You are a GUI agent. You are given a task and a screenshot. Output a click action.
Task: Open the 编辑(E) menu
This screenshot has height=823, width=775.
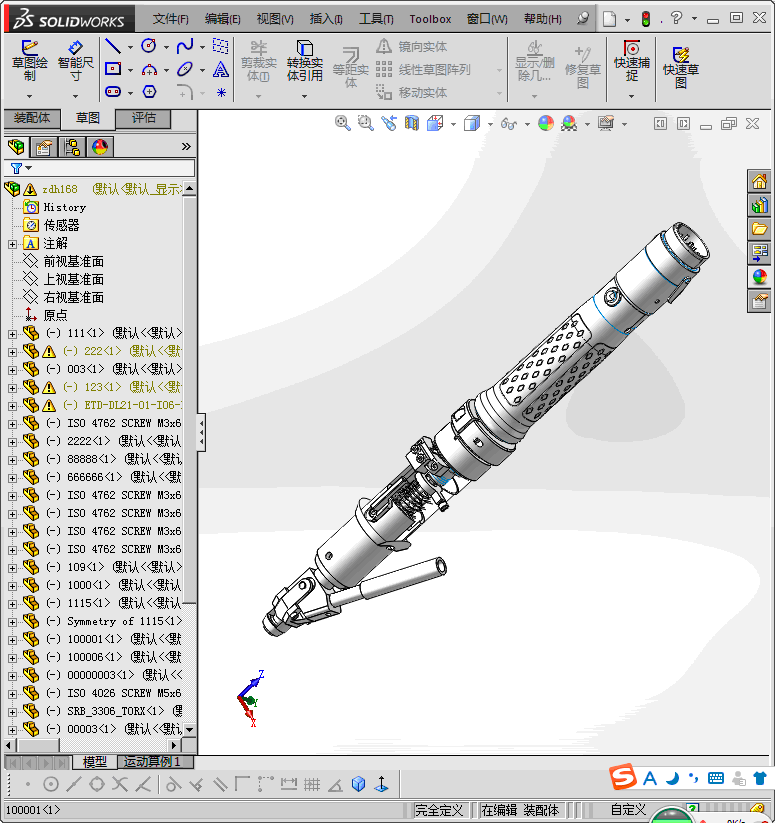[x=222, y=19]
